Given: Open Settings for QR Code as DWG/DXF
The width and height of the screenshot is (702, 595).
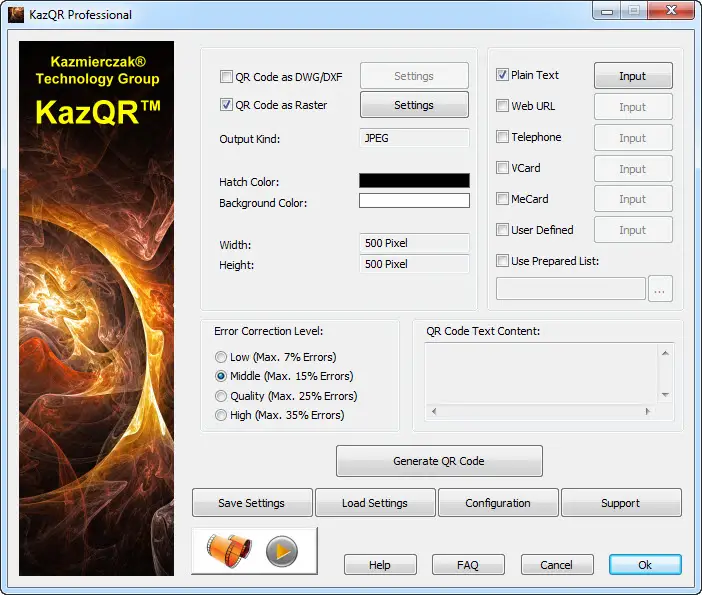Looking at the screenshot, I should (x=414, y=76).
